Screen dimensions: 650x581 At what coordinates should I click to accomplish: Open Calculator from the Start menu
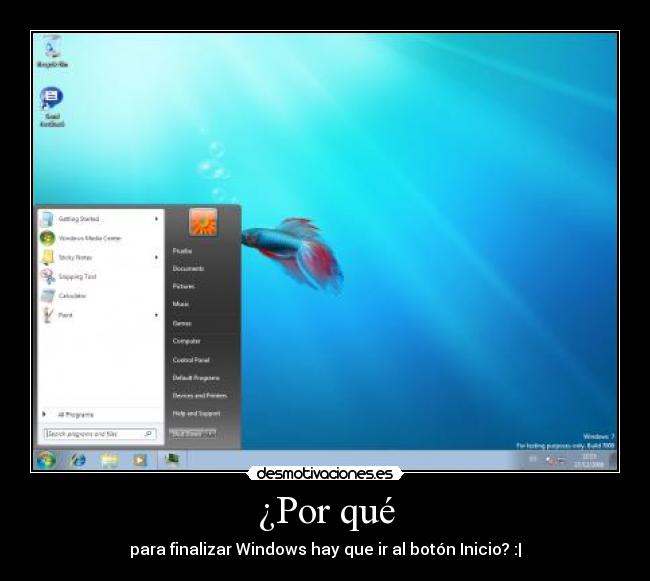pyautogui.click(x=100, y=295)
